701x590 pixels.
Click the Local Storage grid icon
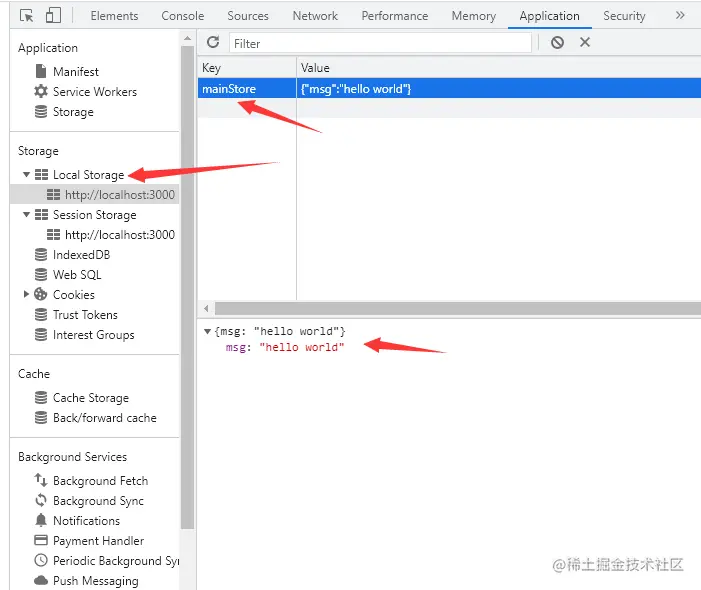click(x=41, y=174)
